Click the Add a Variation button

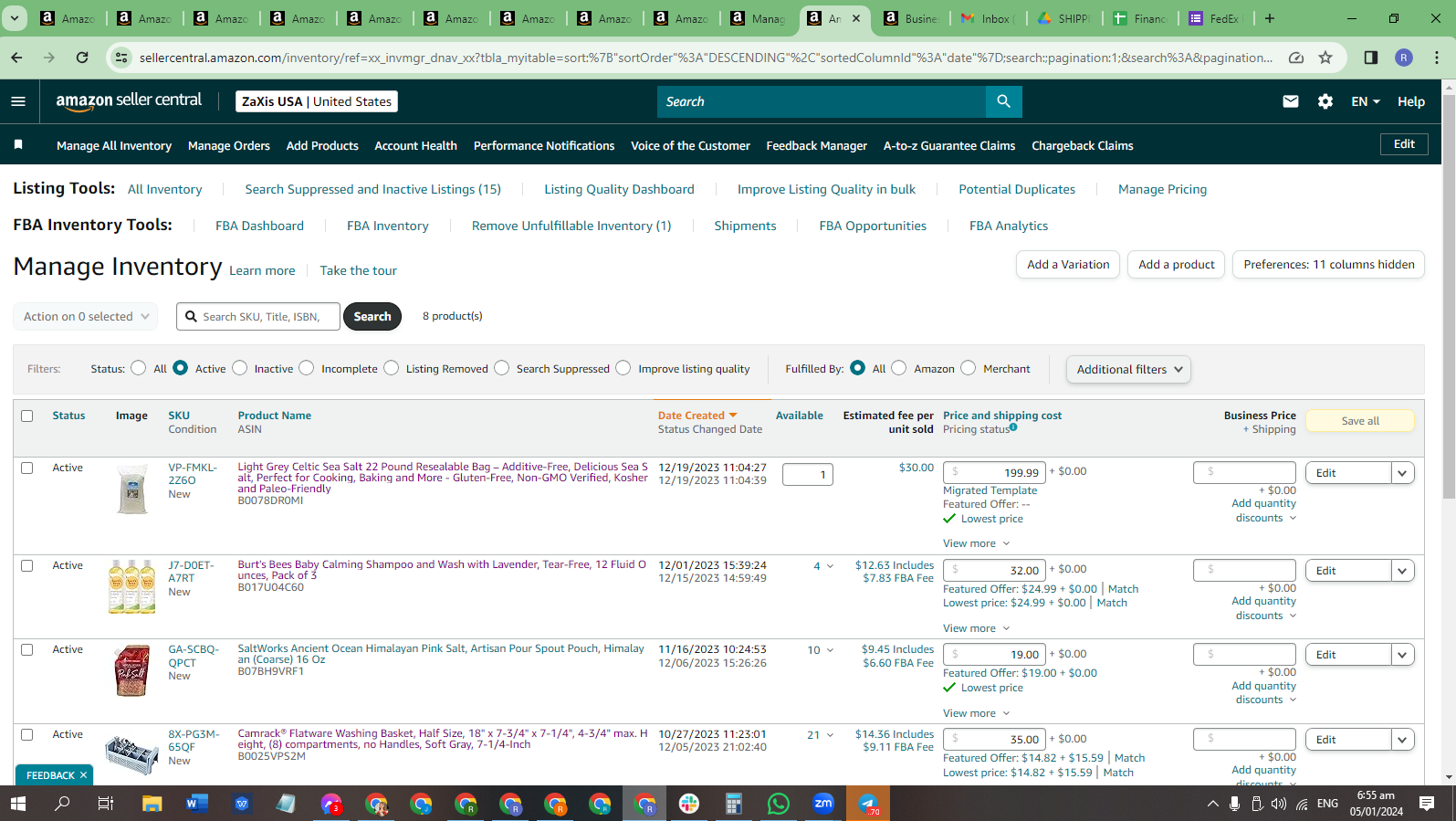(1068, 265)
